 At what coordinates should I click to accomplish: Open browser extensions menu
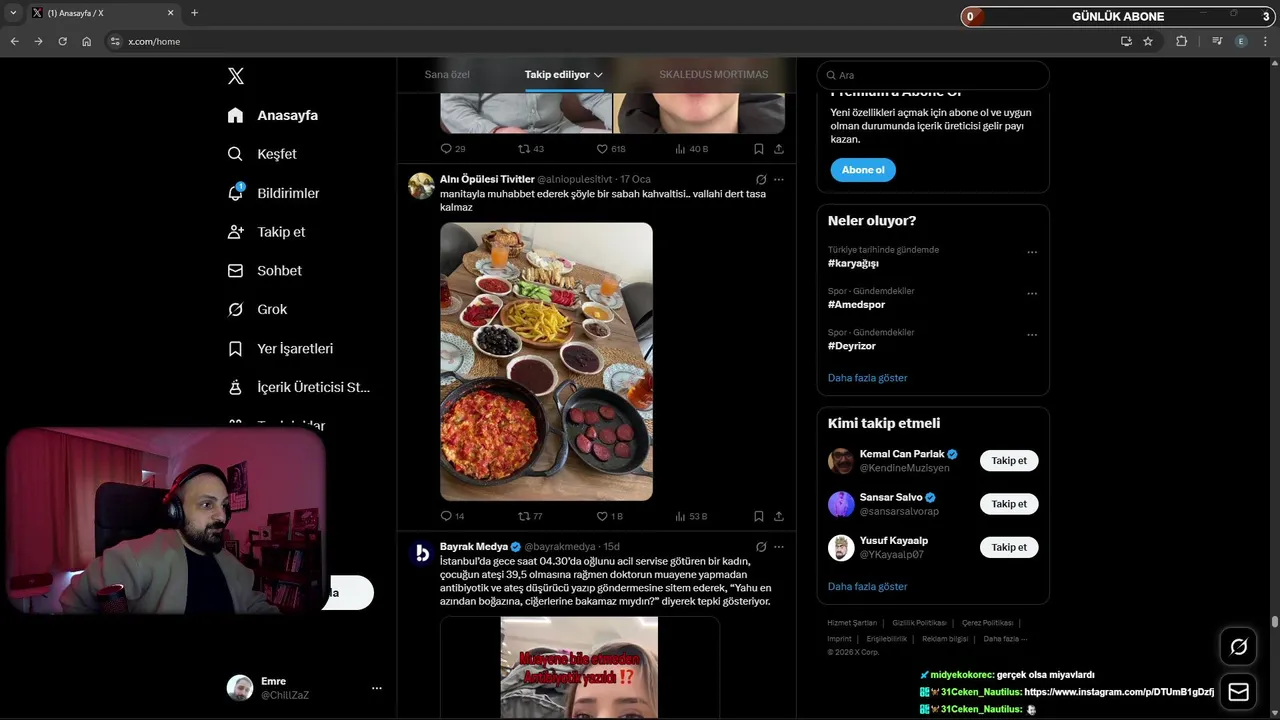[1182, 41]
